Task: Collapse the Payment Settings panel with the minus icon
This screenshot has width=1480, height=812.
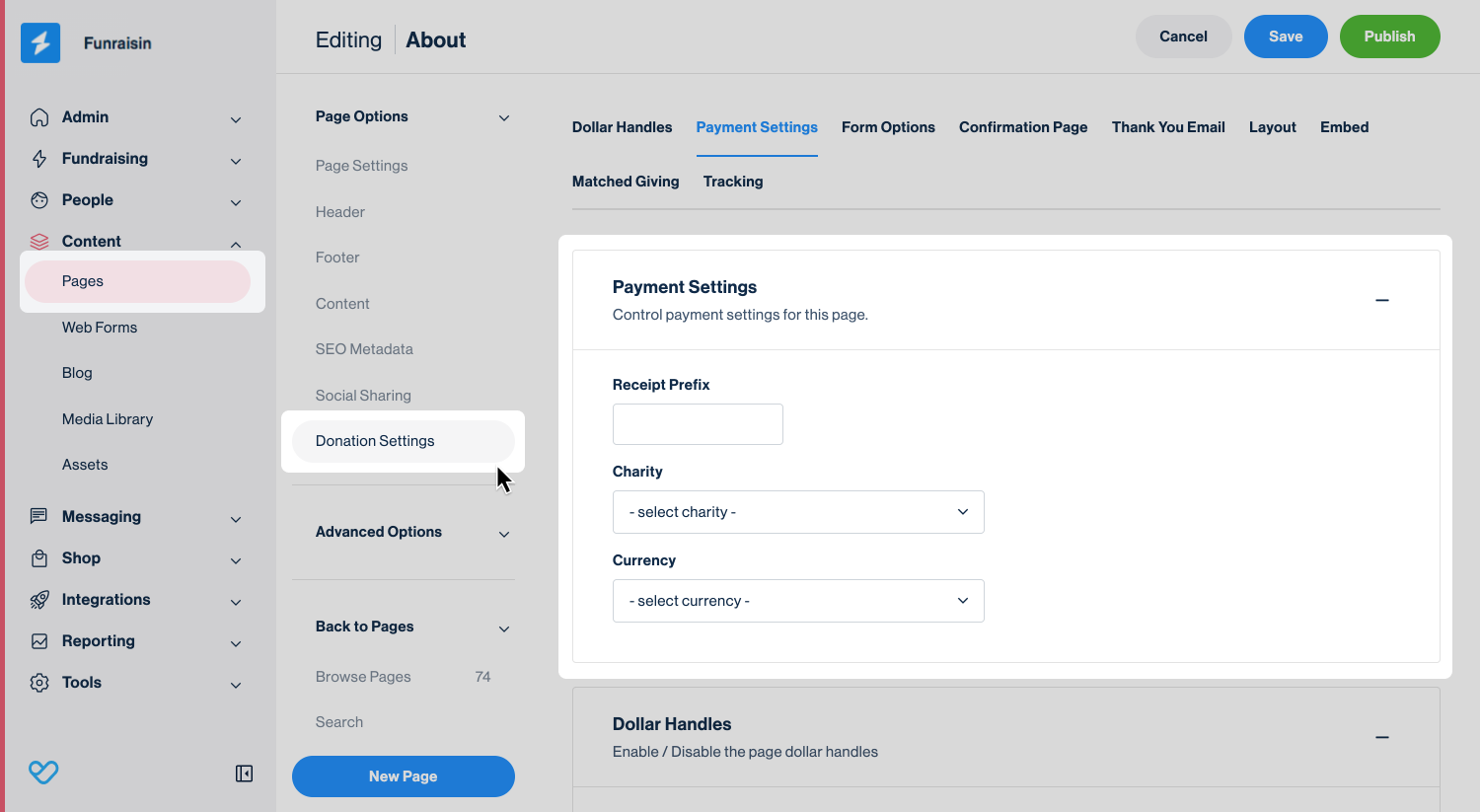Action: (1382, 300)
